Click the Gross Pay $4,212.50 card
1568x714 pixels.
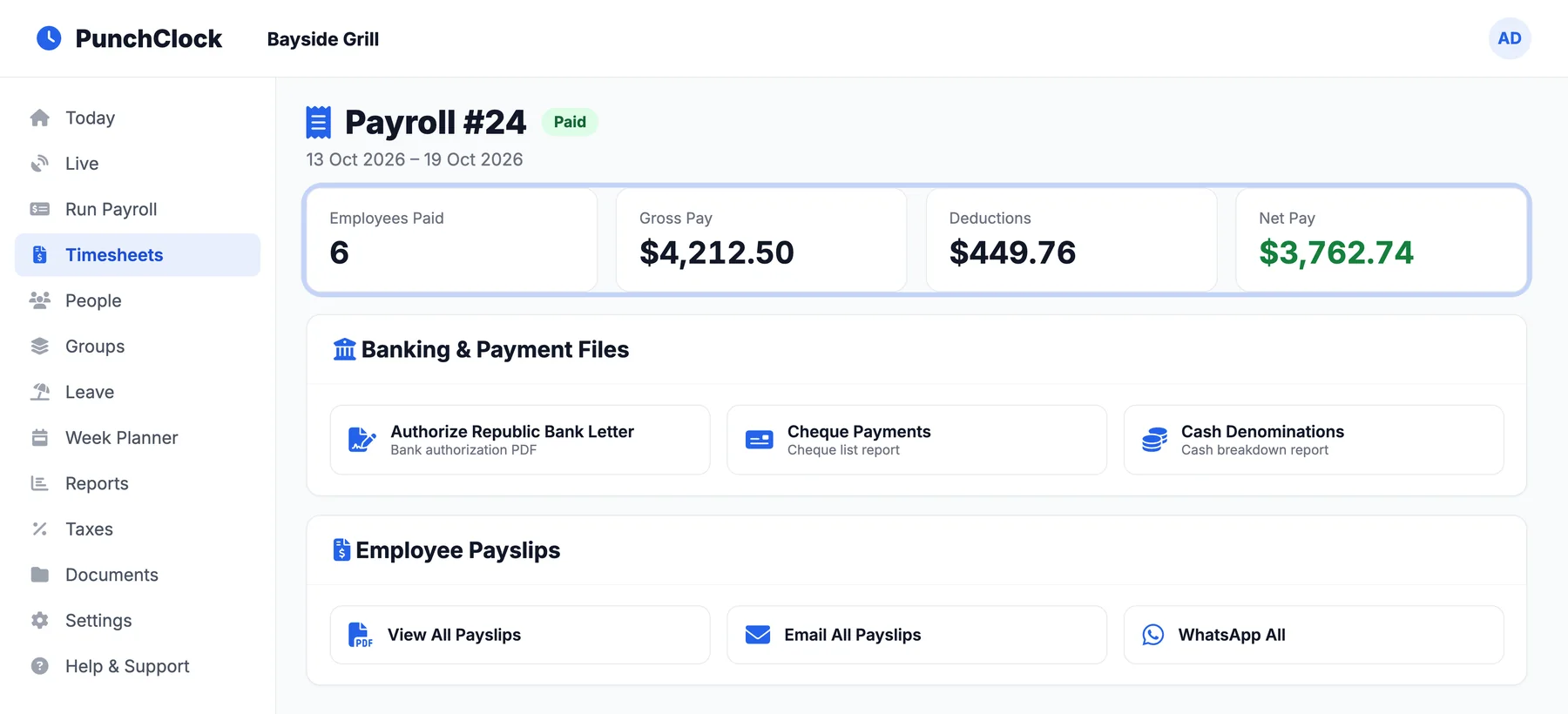(x=761, y=240)
